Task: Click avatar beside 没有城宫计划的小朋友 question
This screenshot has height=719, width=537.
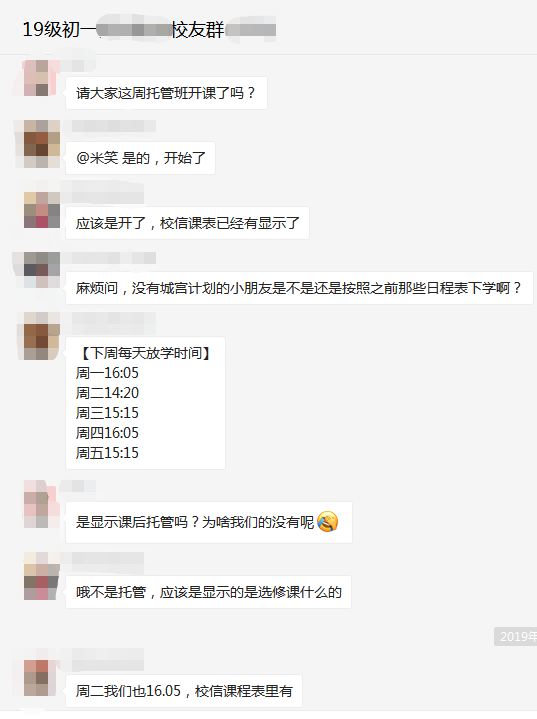Action: [42, 270]
